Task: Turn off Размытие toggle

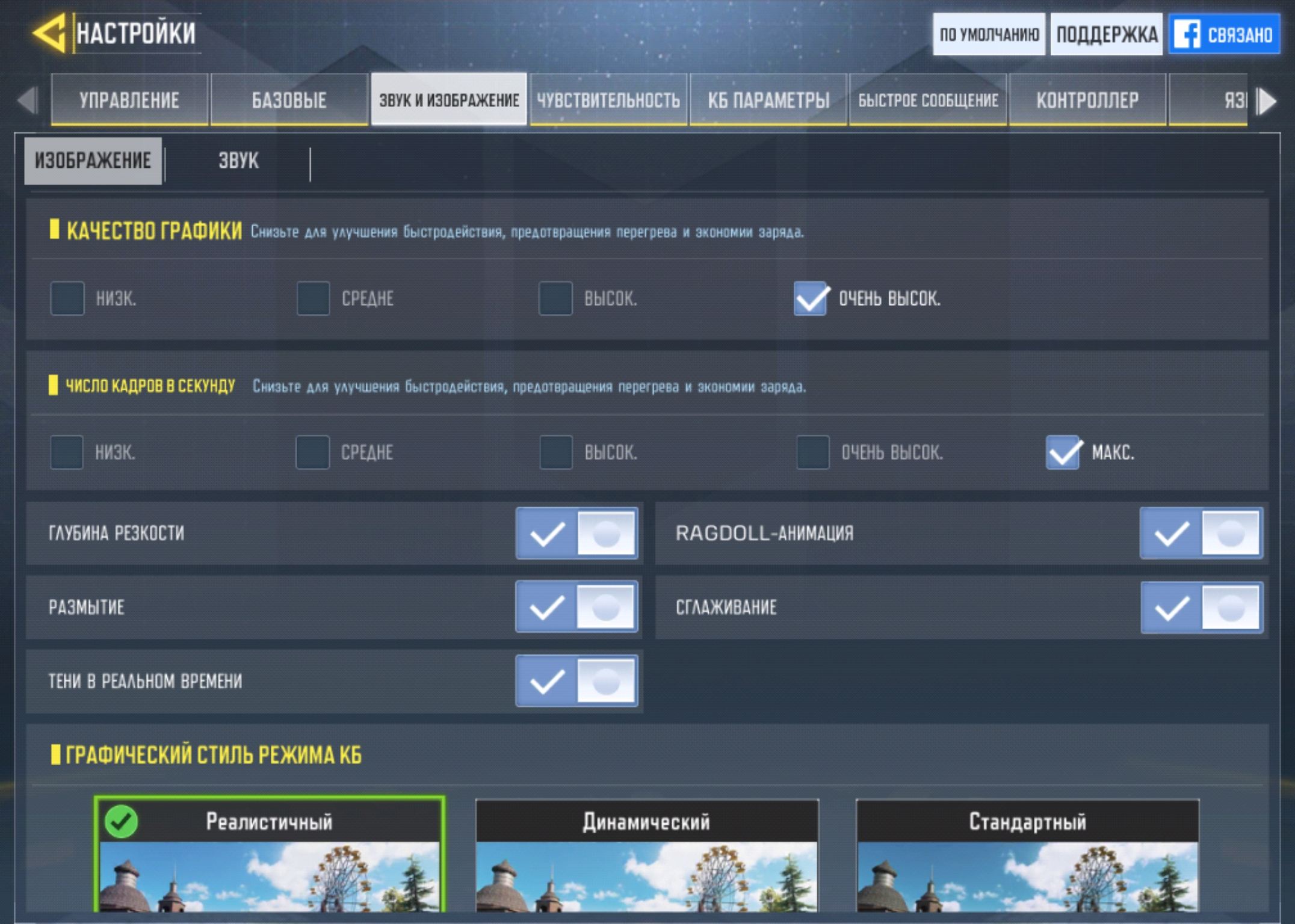Action: point(576,607)
